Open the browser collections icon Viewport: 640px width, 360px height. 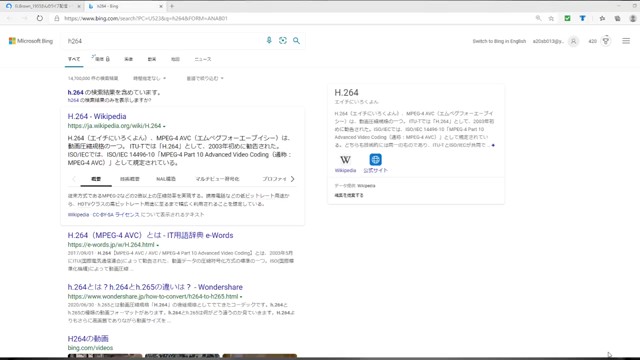(x=618, y=18)
